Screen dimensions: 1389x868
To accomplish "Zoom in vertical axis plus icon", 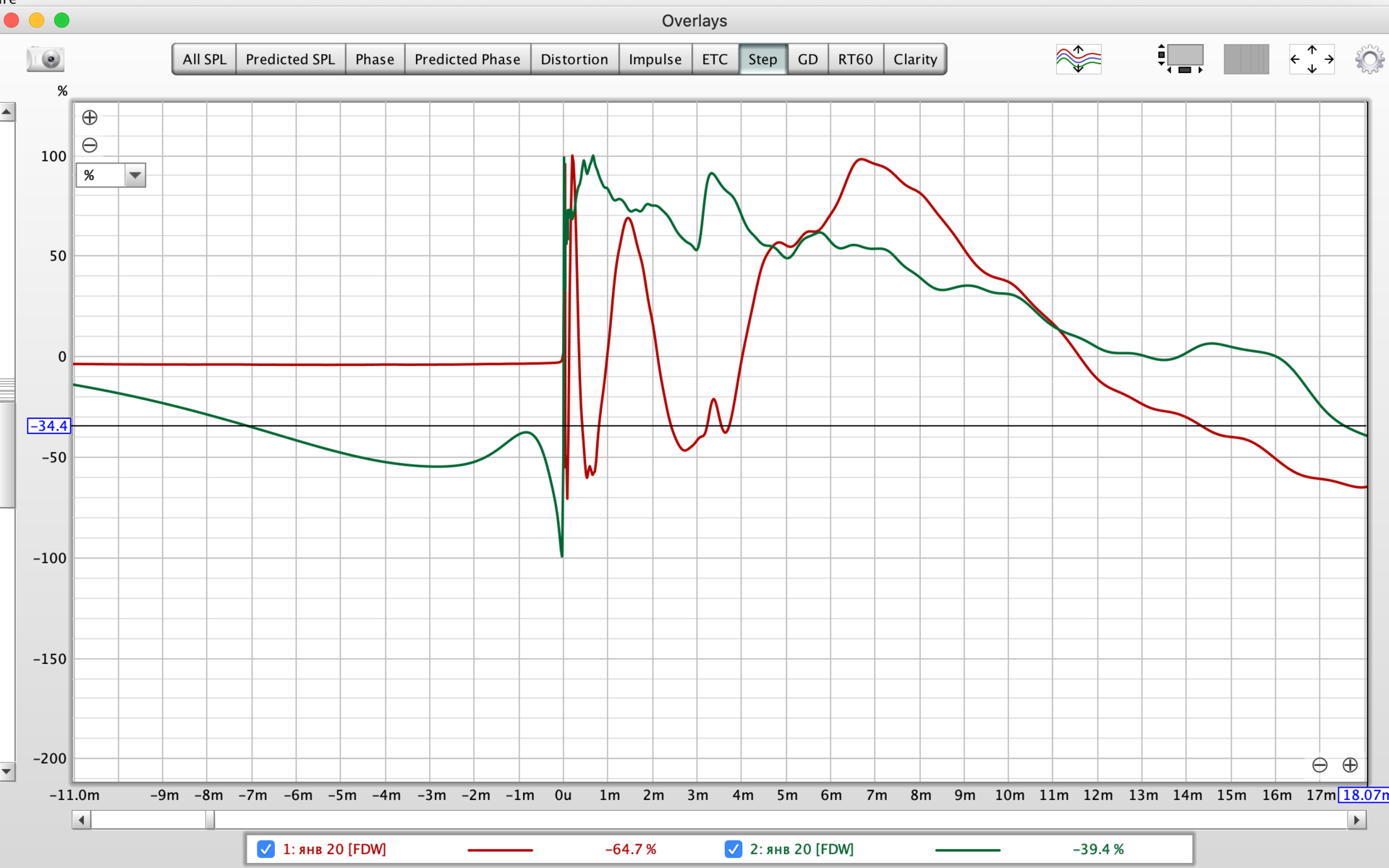I will click(x=90, y=117).
